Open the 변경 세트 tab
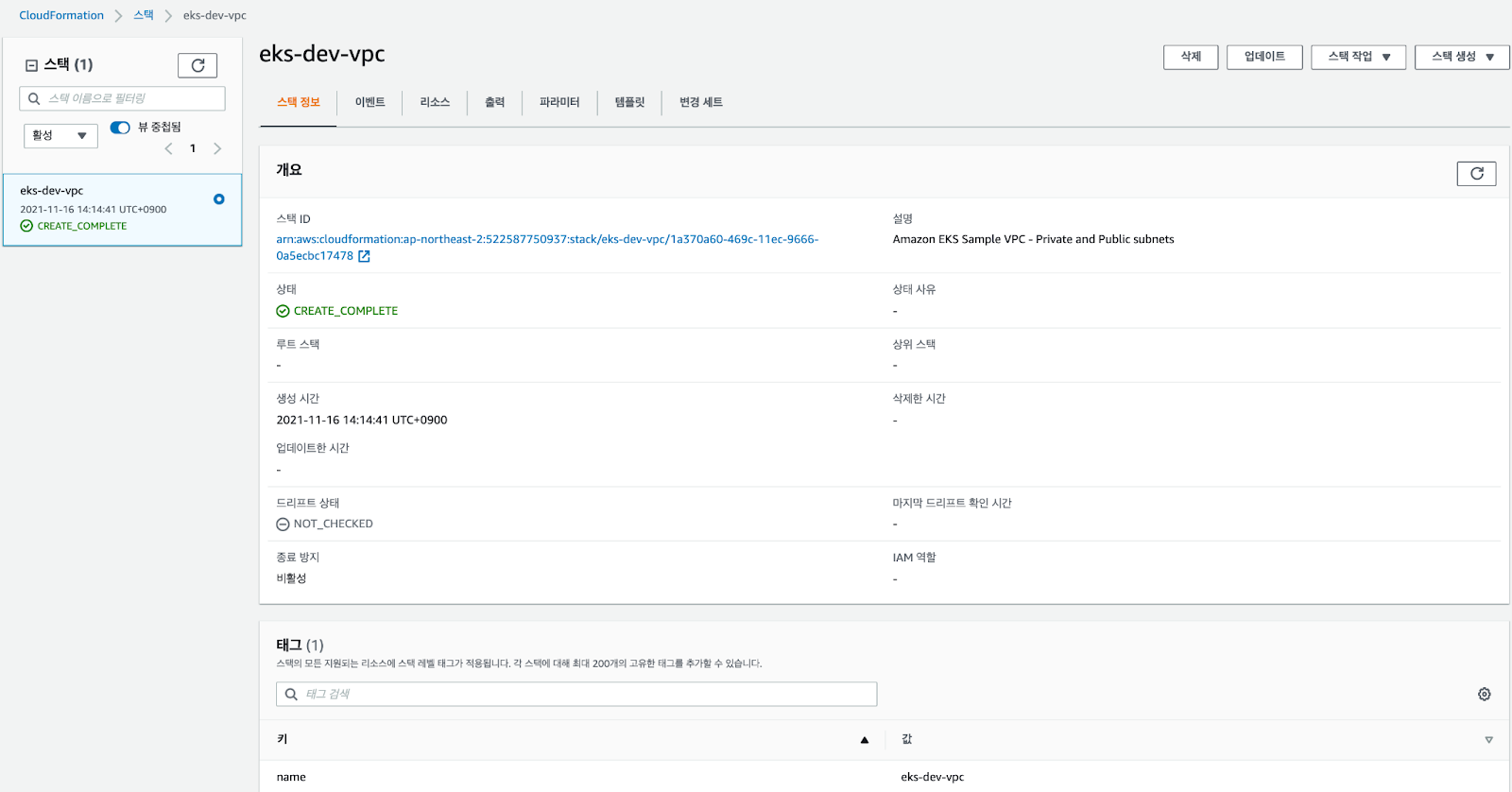The height and width of the screenshot is (792, 1512). [701, 102]
